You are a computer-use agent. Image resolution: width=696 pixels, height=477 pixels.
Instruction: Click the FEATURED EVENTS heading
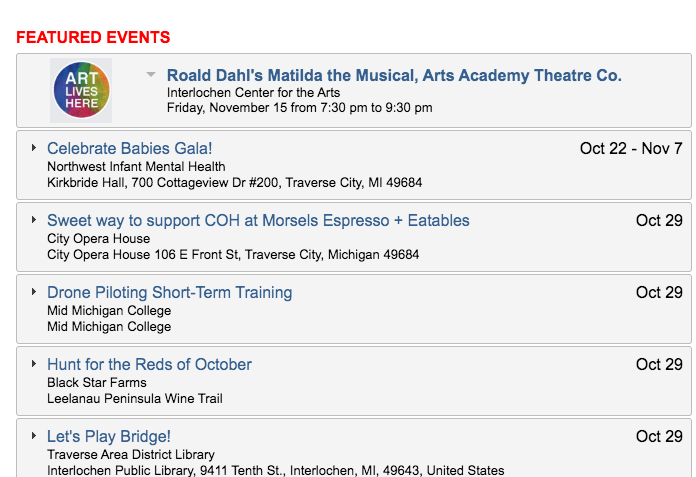click(x=93, y=37)
